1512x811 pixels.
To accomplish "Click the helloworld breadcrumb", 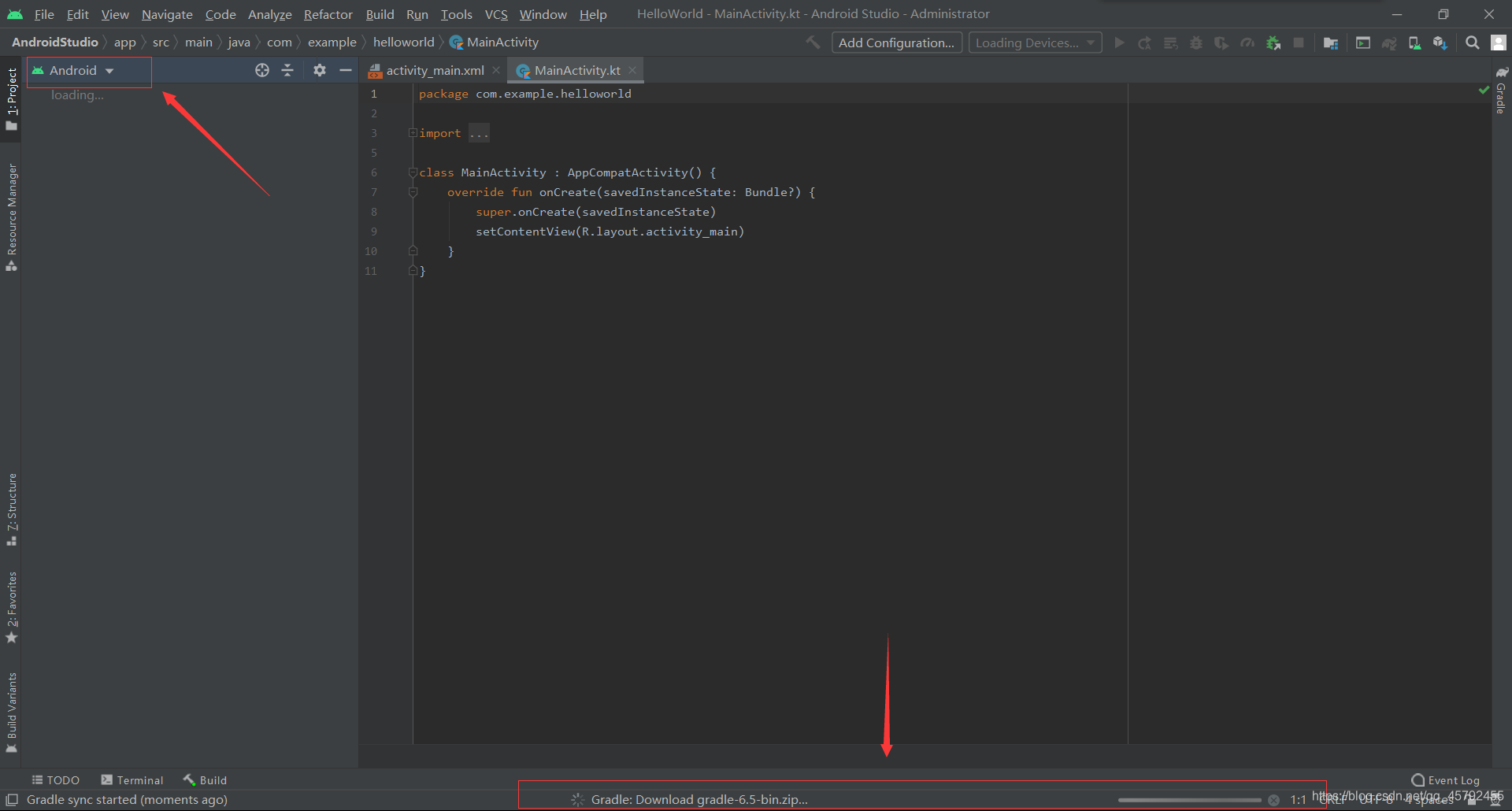I will click(x=403, y=42).
